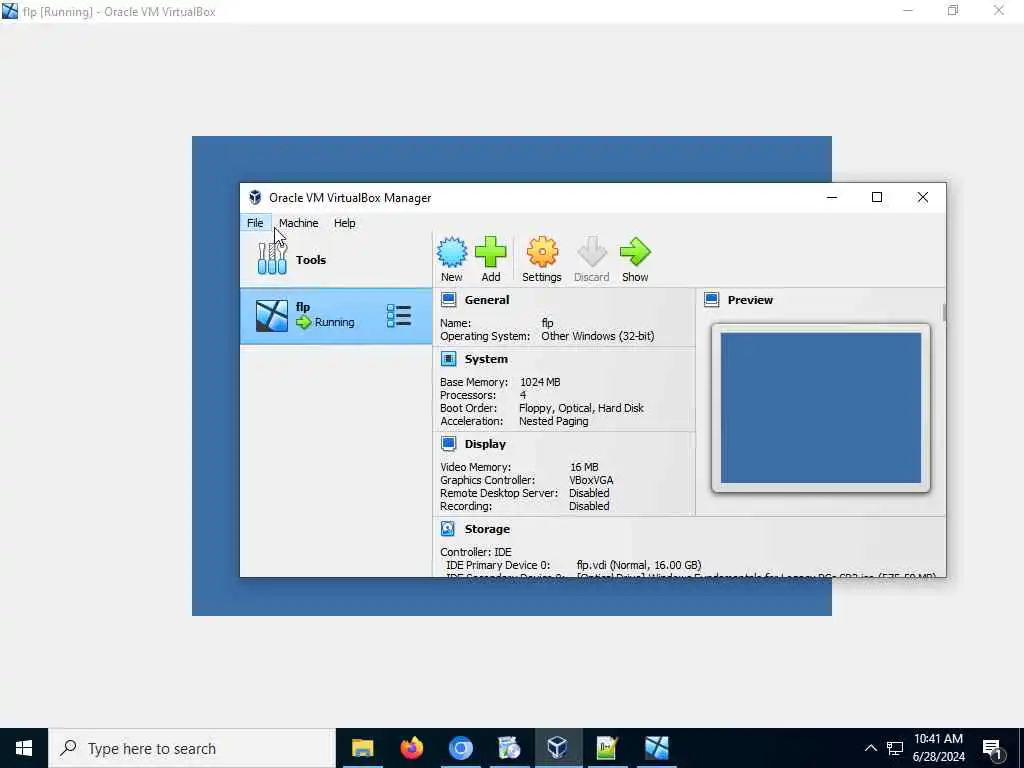Screen dimensions: 1024x768
Task: Select the flp virtual machine entry
Action: click(336, 316)
